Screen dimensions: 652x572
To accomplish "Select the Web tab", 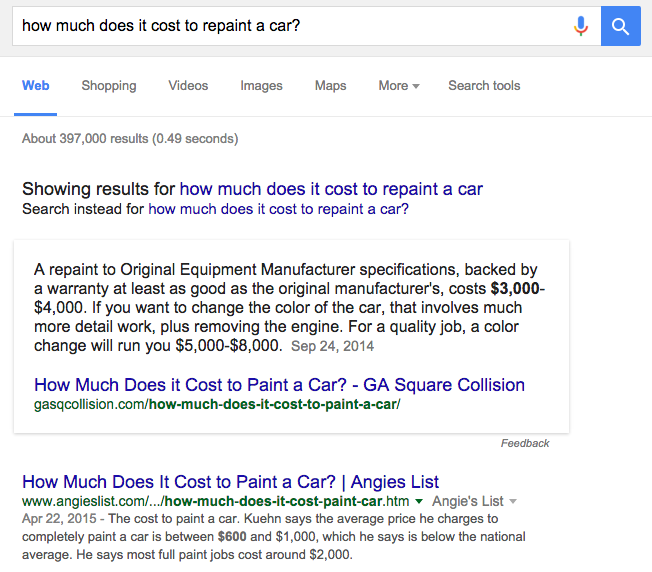I will (x=35, y=86).
